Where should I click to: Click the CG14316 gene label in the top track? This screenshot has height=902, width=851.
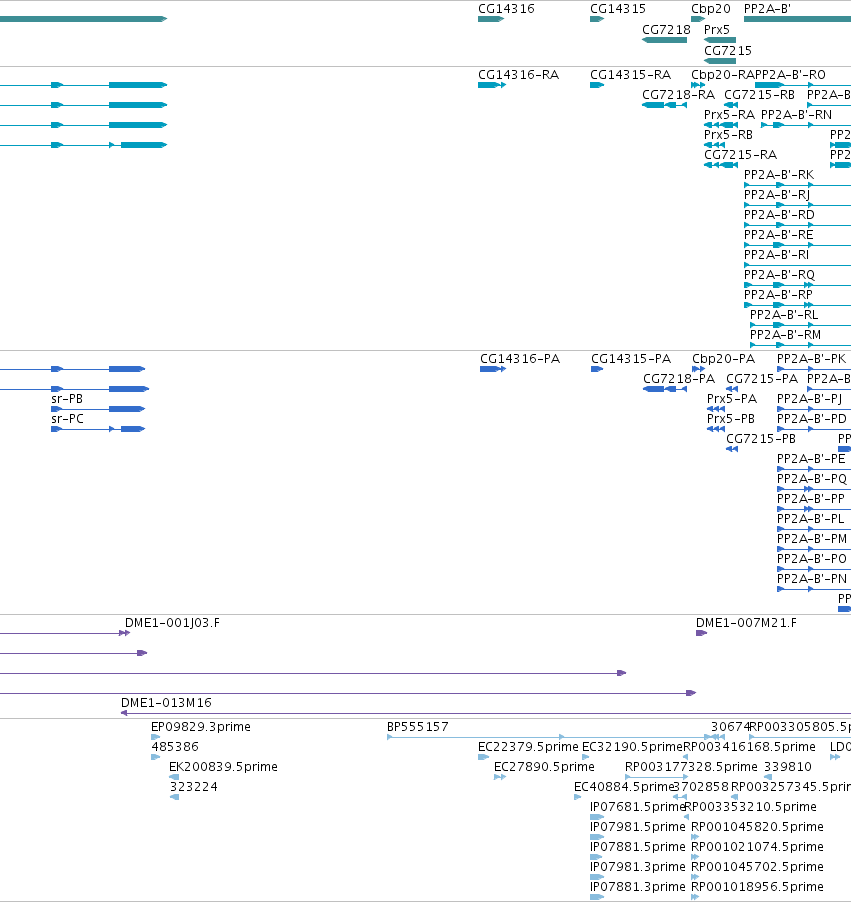[x=506, y=9]
